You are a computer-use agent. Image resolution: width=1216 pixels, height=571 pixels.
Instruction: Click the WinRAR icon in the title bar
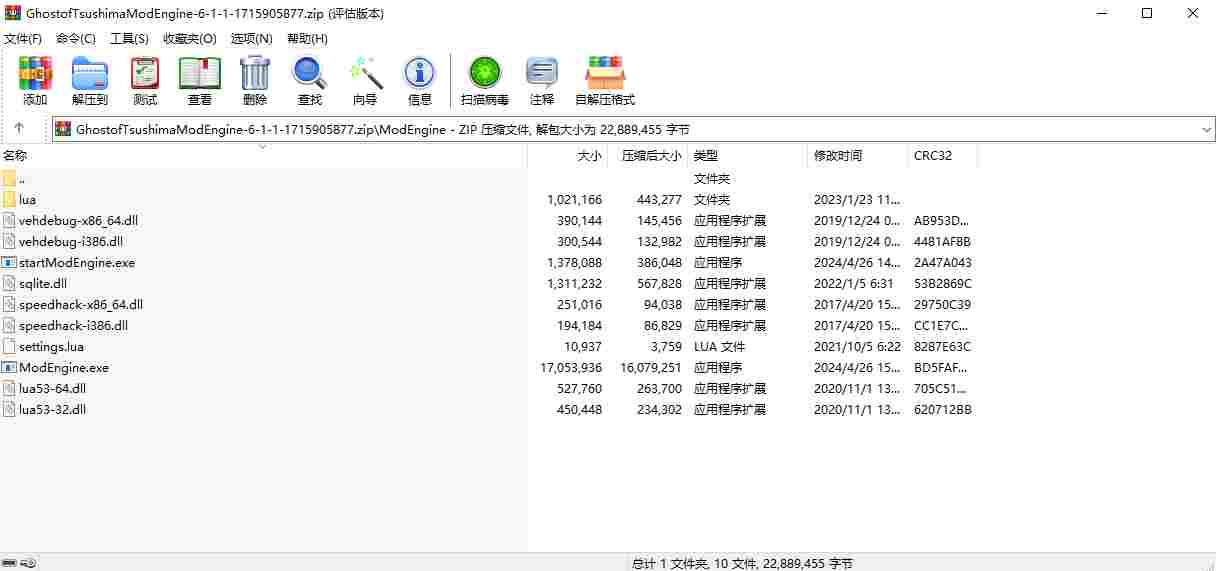click(12, 13)
